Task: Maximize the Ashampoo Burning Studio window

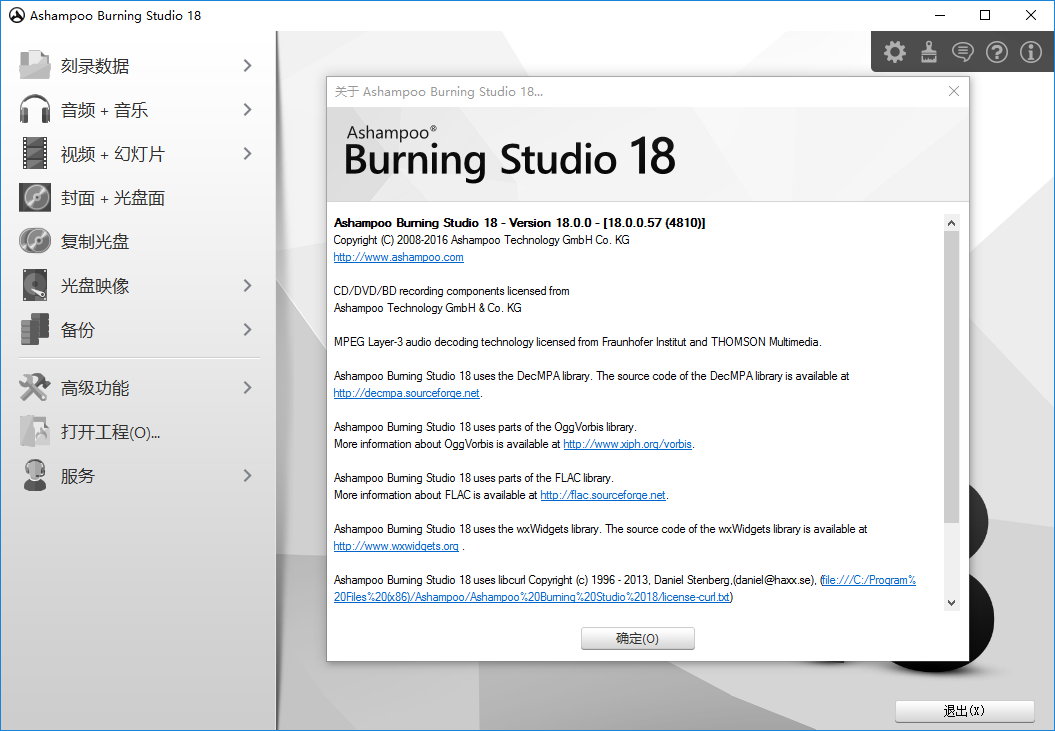Action: tap(985, 15)
